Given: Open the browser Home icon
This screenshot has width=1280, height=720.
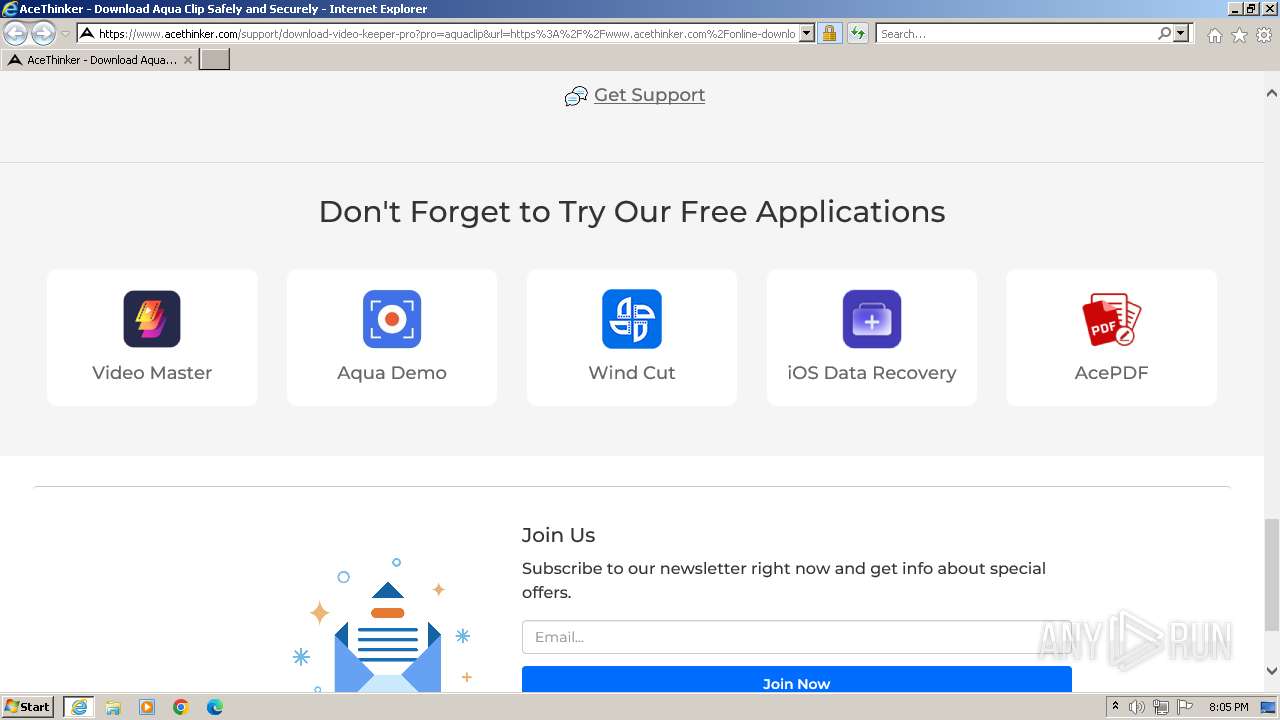Looking at the screenshot, I should point(1214,35).
